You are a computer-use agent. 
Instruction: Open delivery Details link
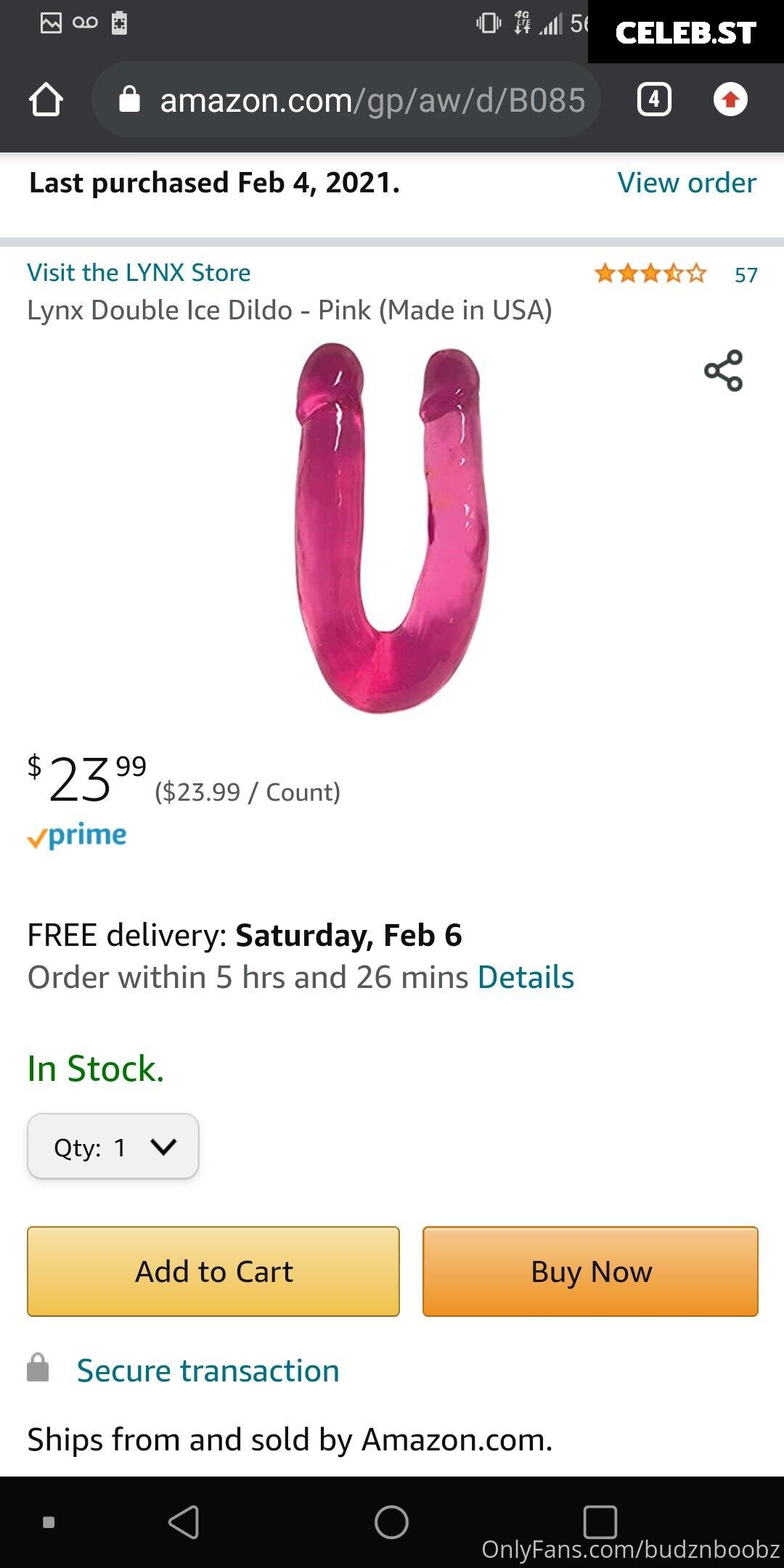[x=526, y=977]
